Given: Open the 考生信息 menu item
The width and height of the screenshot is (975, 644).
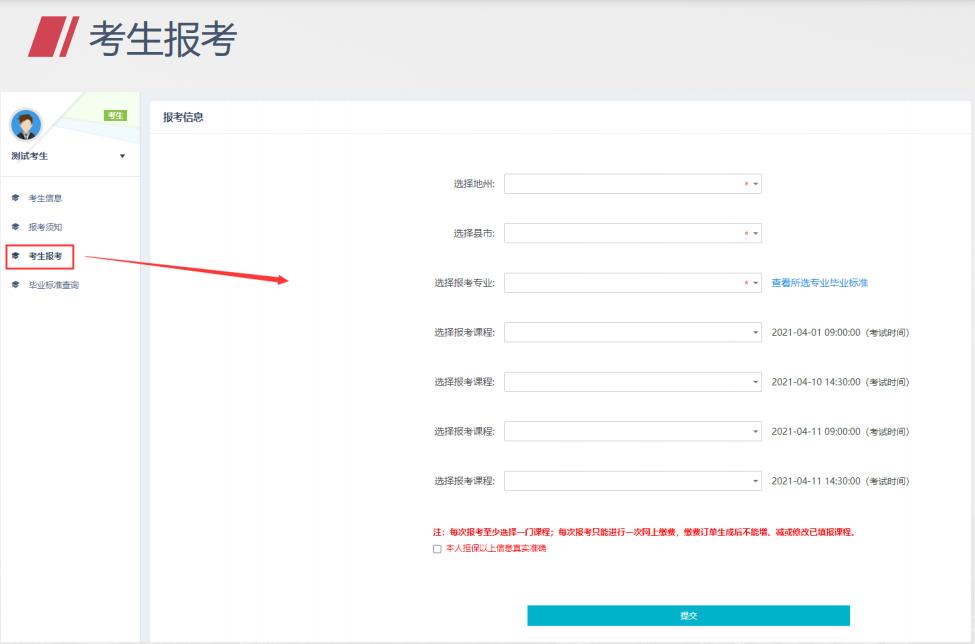Looking at the screenshot, I should [x=46, y=199].
